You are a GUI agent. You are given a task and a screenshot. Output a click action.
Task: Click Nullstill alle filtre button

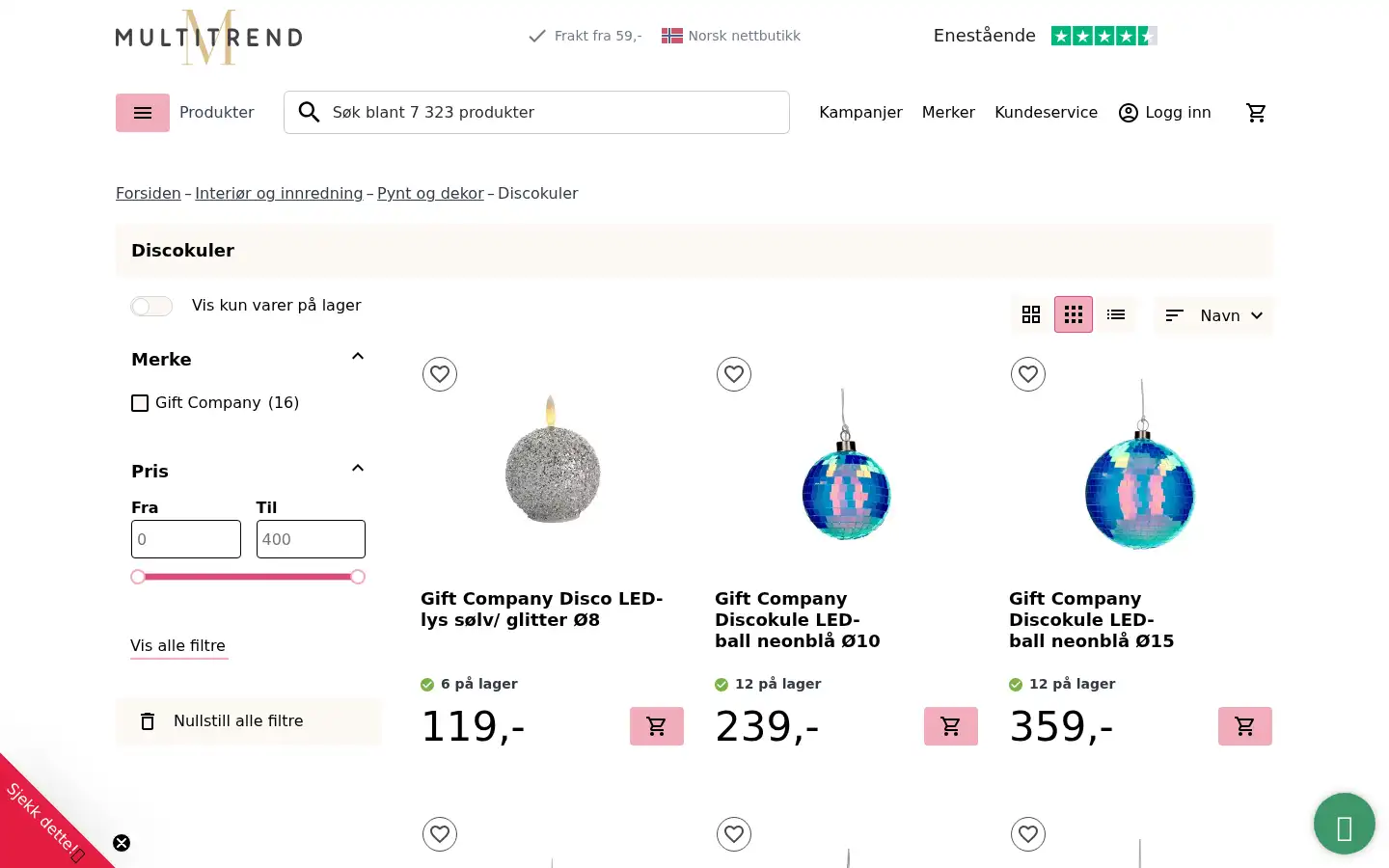click(249, 721)
